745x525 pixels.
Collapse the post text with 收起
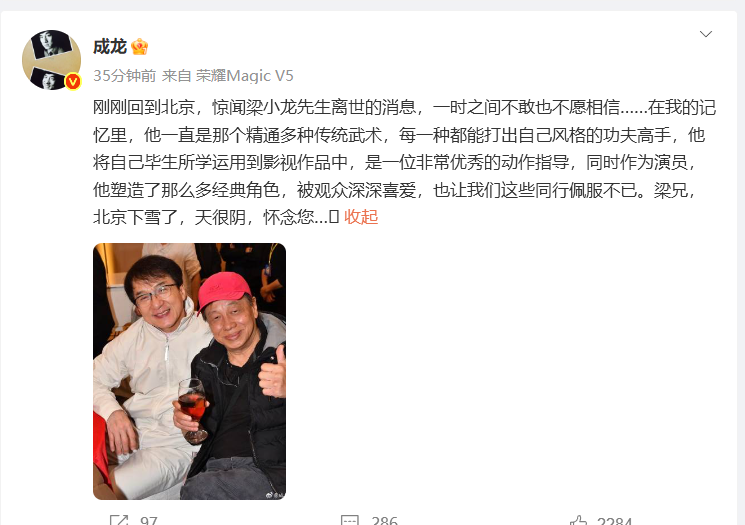click(361, 217)
